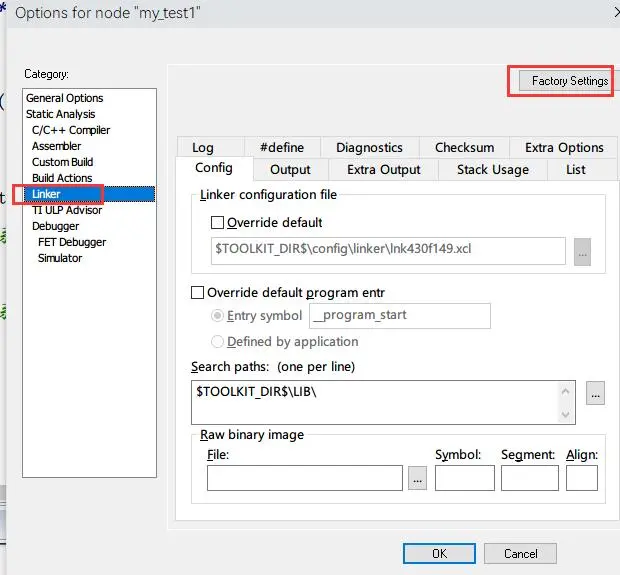Open the #define tab
The width and height of the screenshot is (620, 575).
(281, 148)
